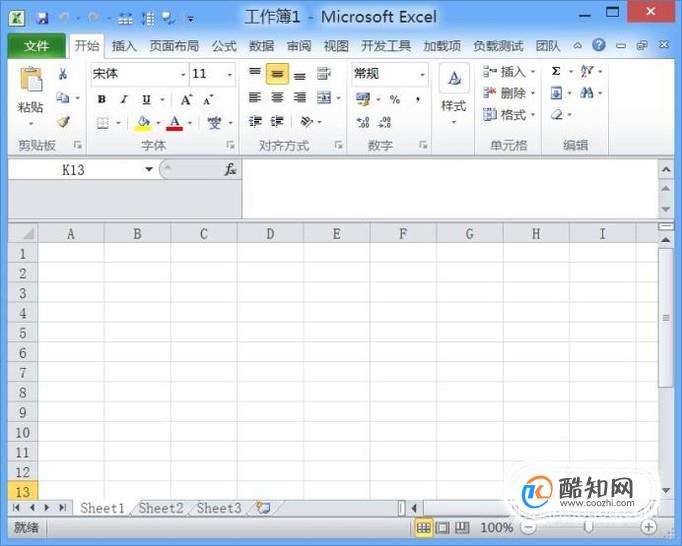Expand the 粘贴 paste options arrow
The width and height of the screenshot is (682, 546).
click(31, 124)
